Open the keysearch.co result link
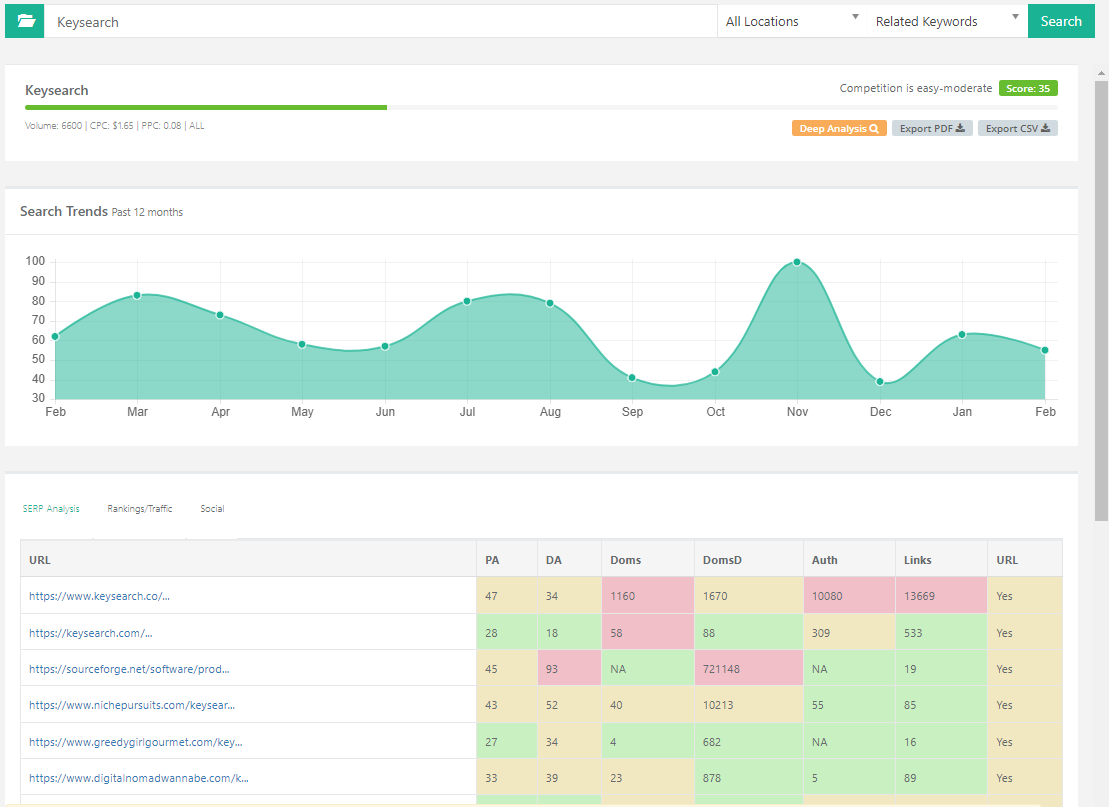Viewport: 1109px width, 807px height. point(99,596)
